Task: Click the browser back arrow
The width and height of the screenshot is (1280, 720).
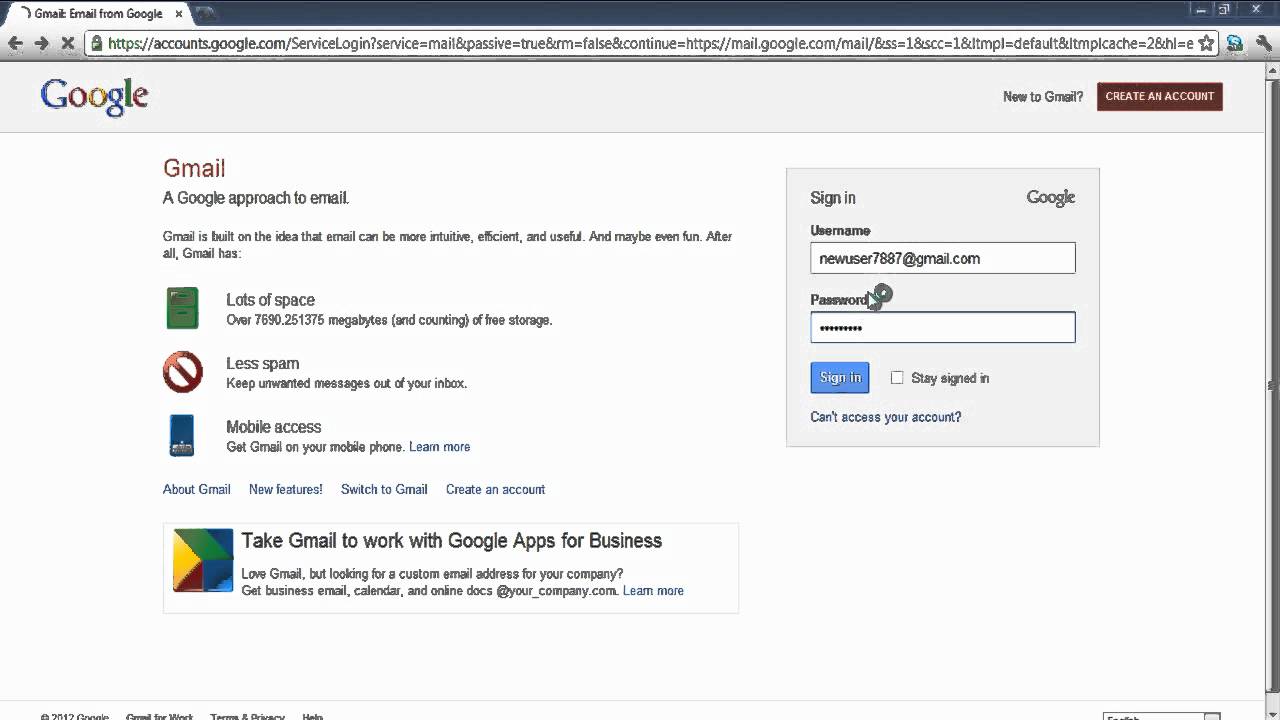Action: coord(15,43)
